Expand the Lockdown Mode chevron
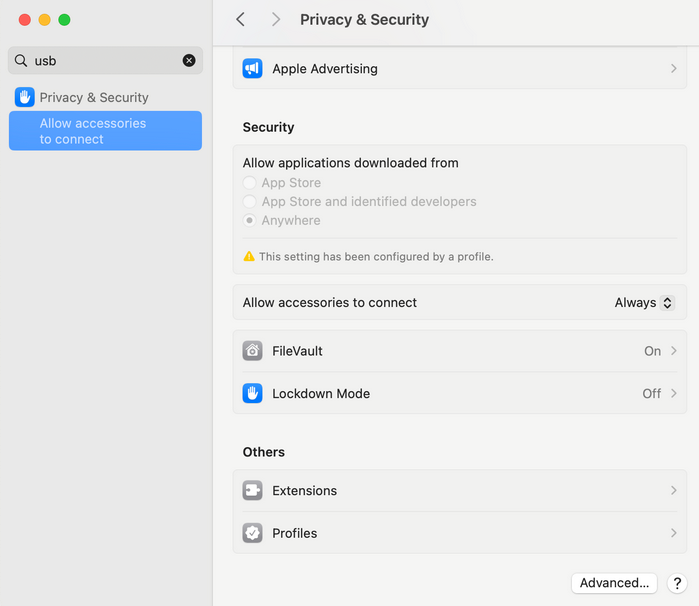The height and width of the screenshot is (606, 699). (x=674, y=393)
